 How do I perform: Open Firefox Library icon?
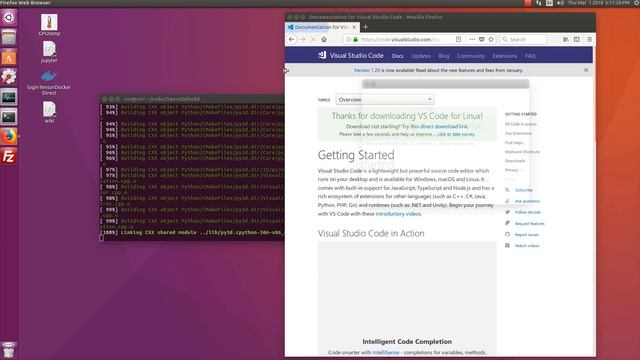(x=566, y=39)
